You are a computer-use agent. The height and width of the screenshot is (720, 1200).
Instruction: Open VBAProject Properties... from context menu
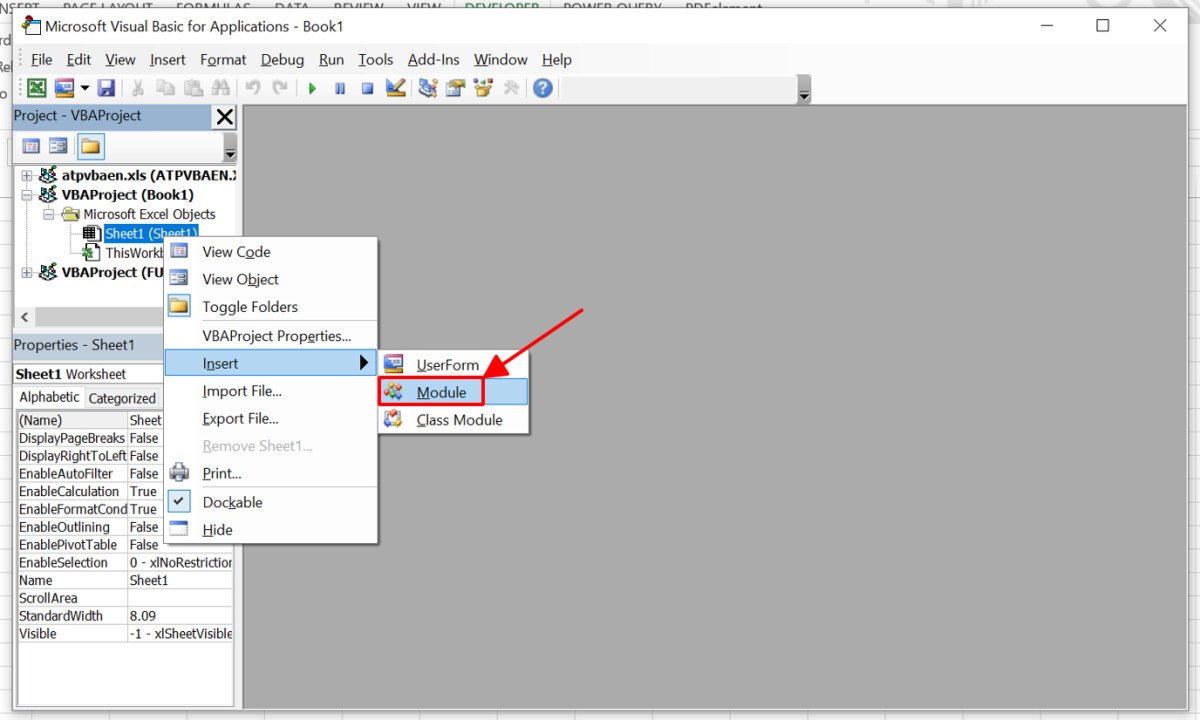(271, 336)
